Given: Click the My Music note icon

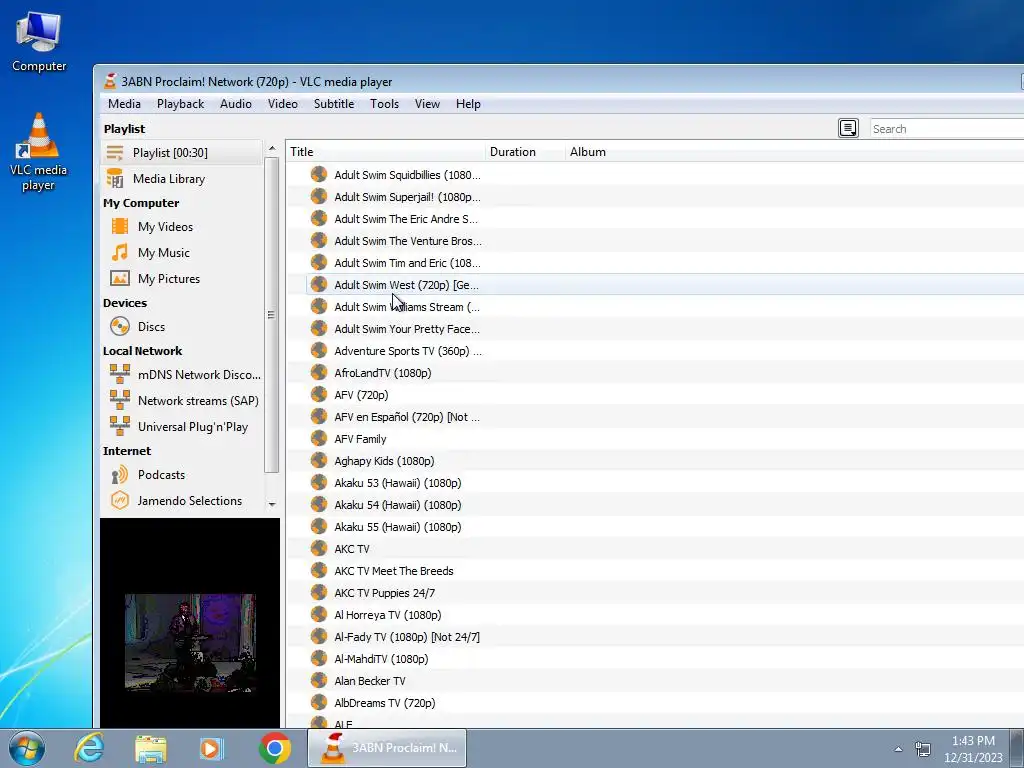Looking at the screenshot, I should [120, 253].
